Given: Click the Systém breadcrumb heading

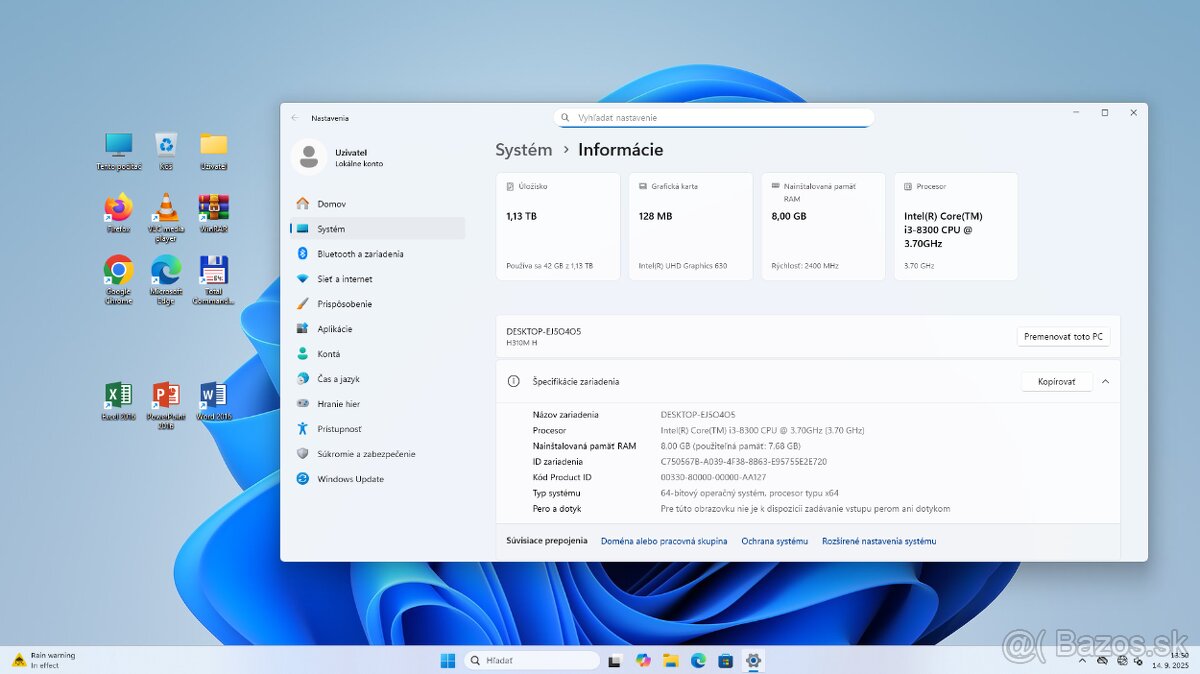Looking at the screenshot, I should [523, 150].
